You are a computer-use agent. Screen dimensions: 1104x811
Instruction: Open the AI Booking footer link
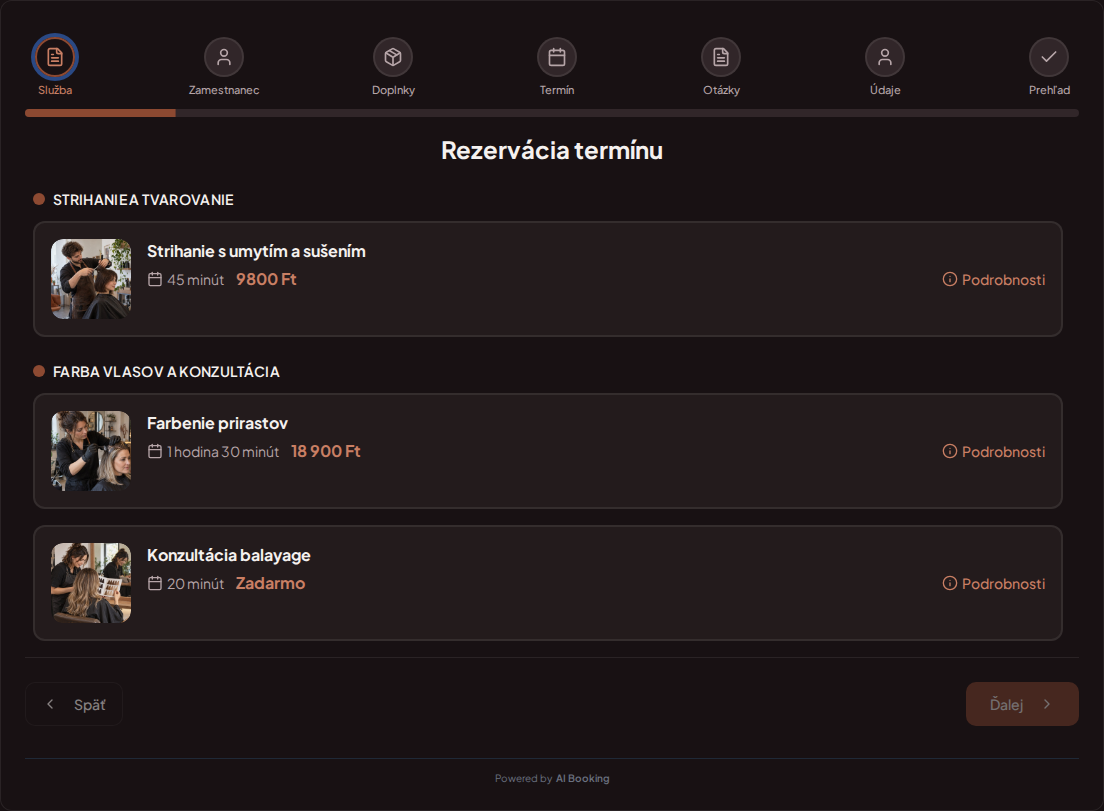(582, 779)
